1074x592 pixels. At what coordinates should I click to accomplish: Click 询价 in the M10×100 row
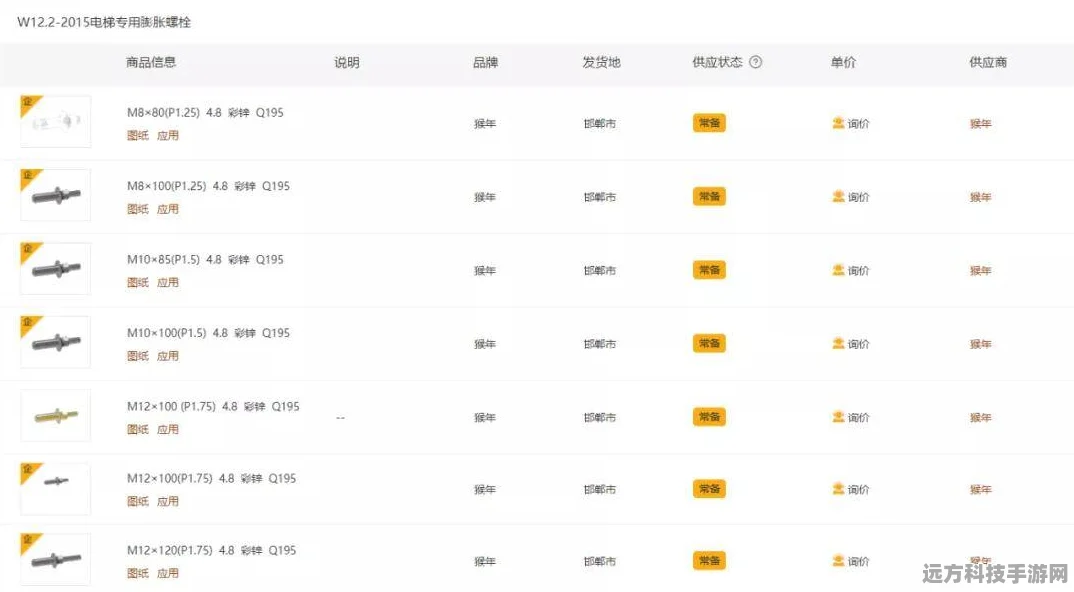(858, 344)
